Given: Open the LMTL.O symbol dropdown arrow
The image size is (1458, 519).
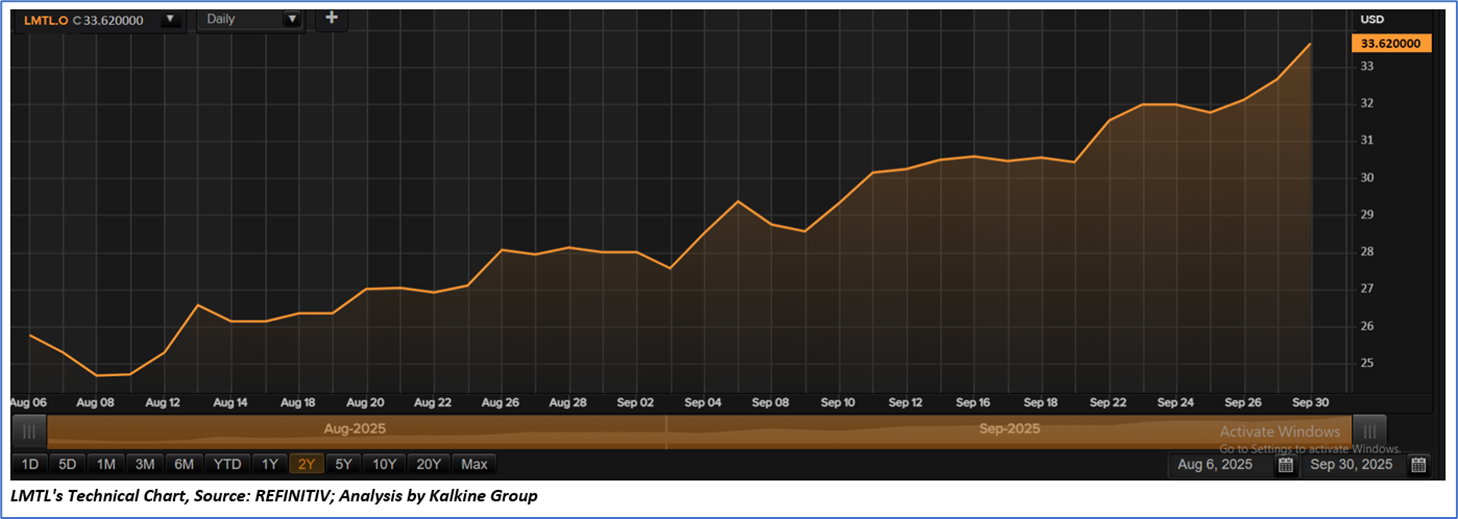Looking at the screenshot, I should pos(170,19).
